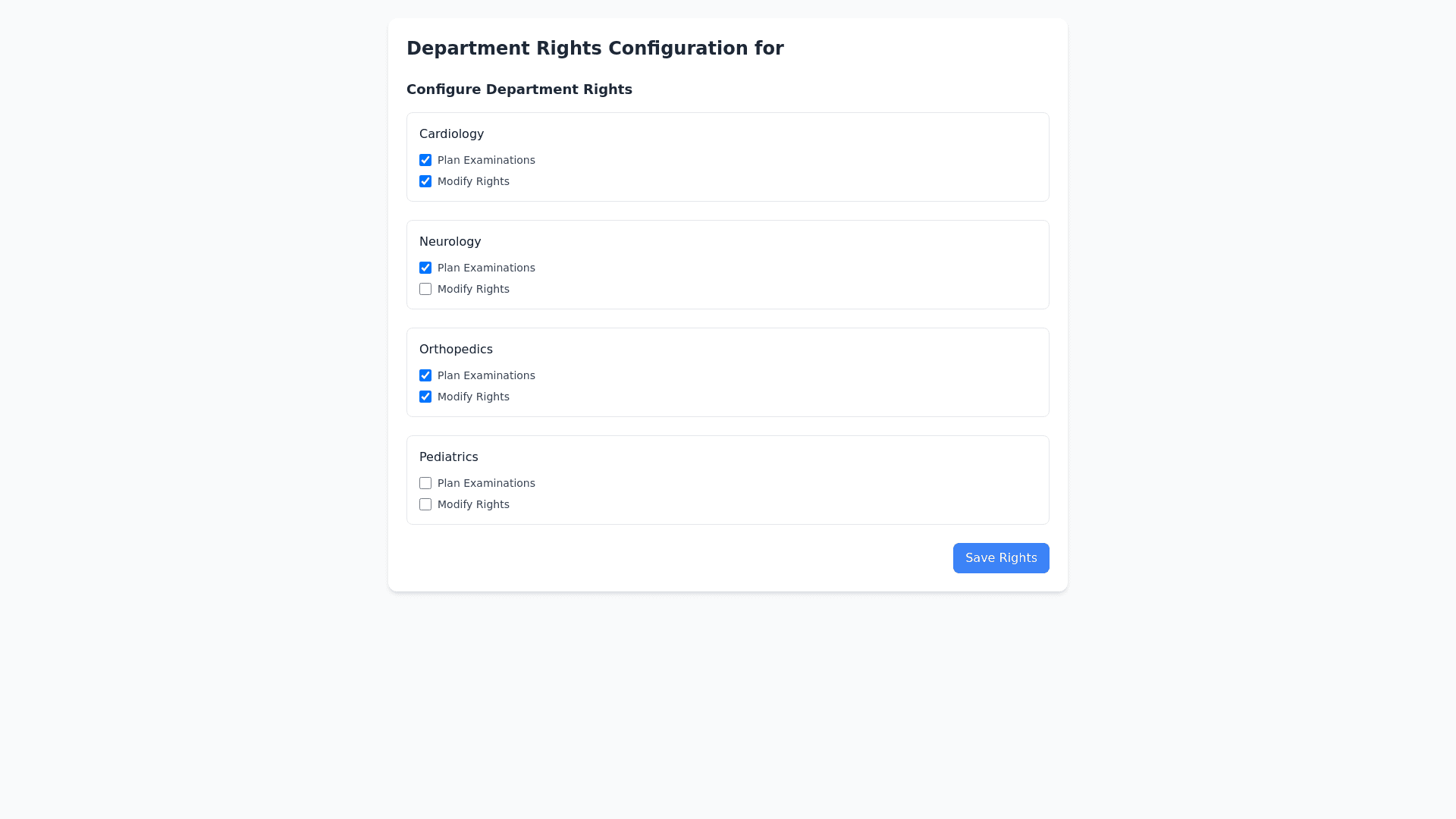Click the Save Rights button

(1001, 558)
